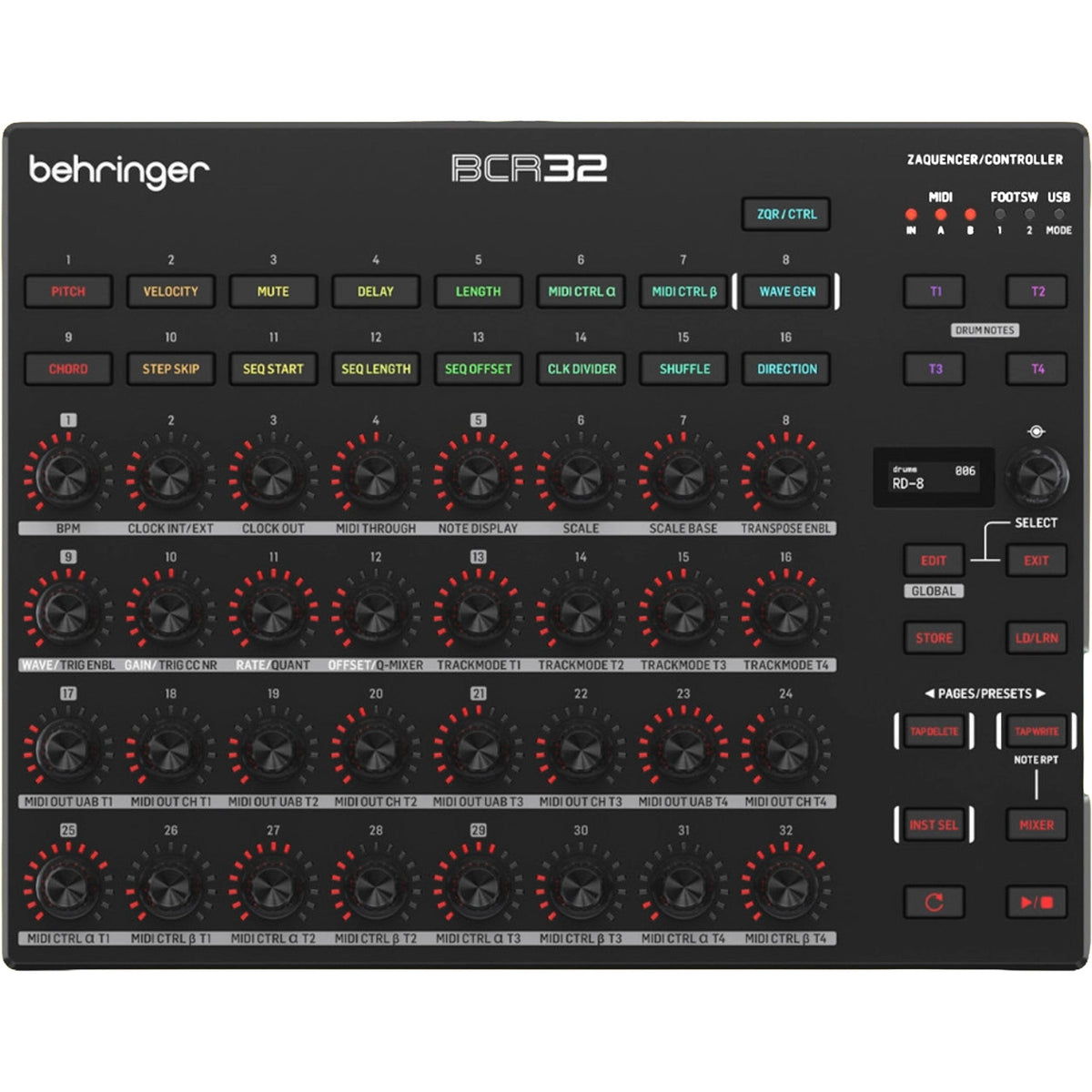1092x1092 pixels.
Task: Select the SEQ LENGTH button
Action: tap(376, 369)
